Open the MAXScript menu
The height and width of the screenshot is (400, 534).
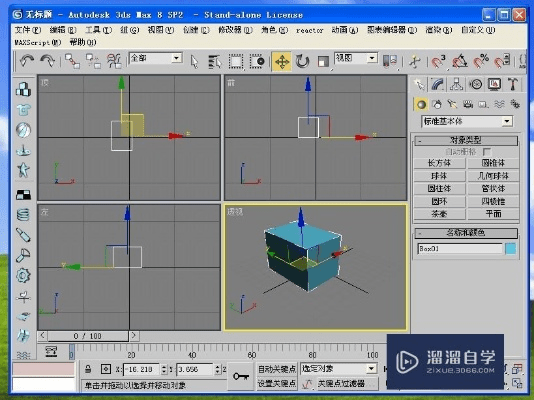pos(37,43)
